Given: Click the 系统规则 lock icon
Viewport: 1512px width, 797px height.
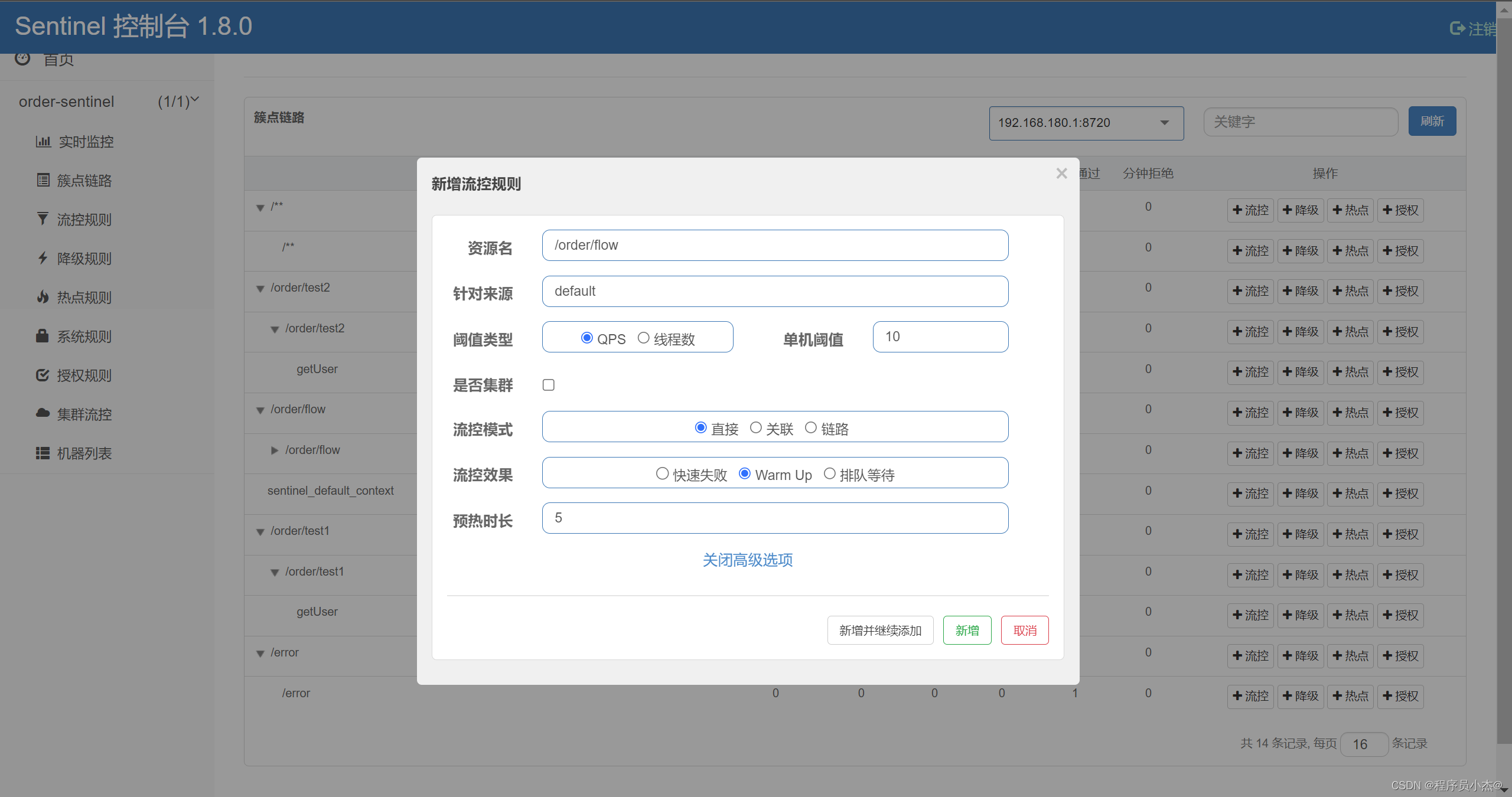Looking at the screenshot, I should tap(43, 336).
